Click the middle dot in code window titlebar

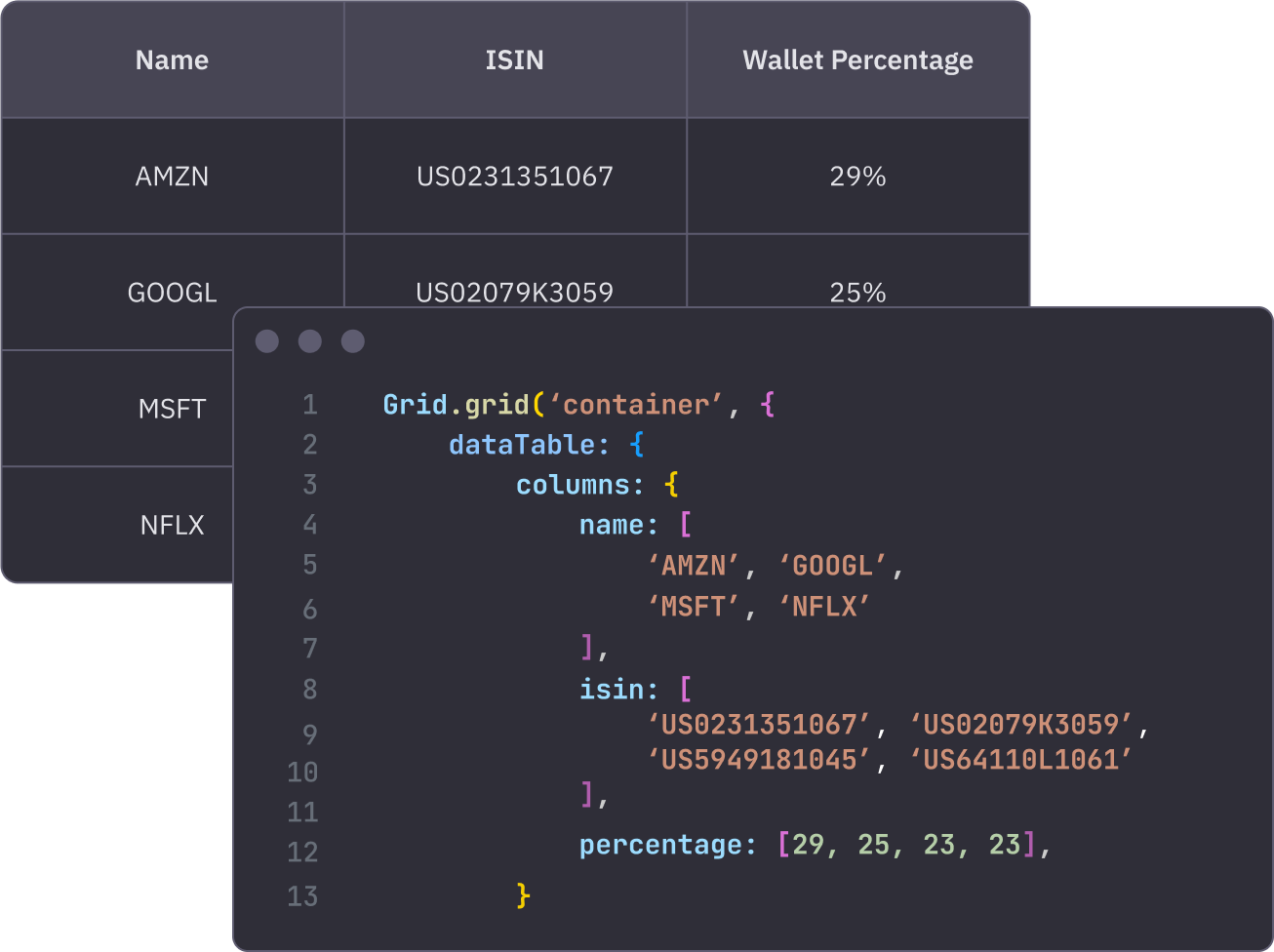pyautogui.click(x=310, y=340)
